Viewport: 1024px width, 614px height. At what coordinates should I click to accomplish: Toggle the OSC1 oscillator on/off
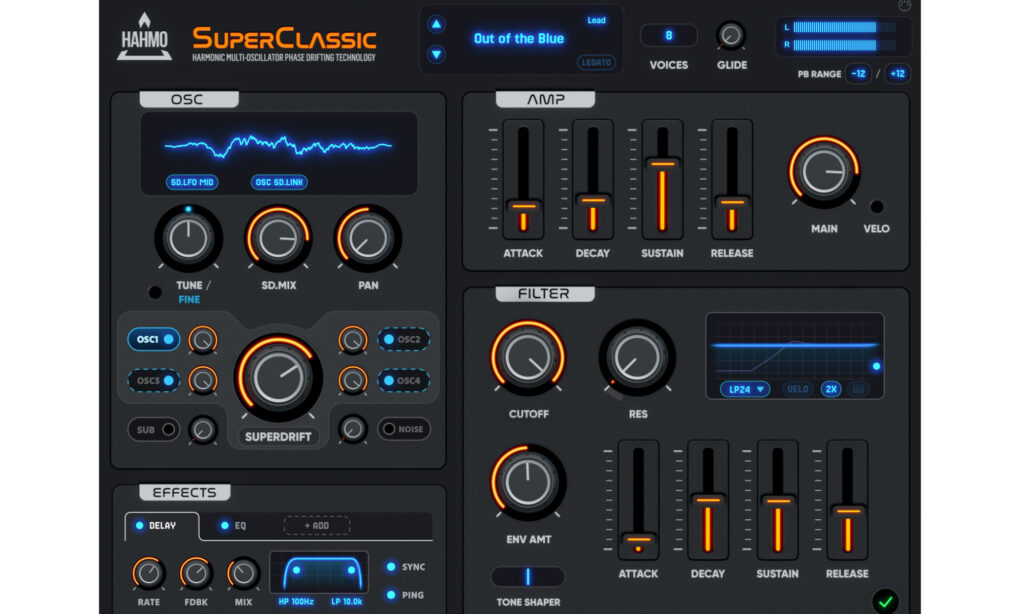click(153, 339)
